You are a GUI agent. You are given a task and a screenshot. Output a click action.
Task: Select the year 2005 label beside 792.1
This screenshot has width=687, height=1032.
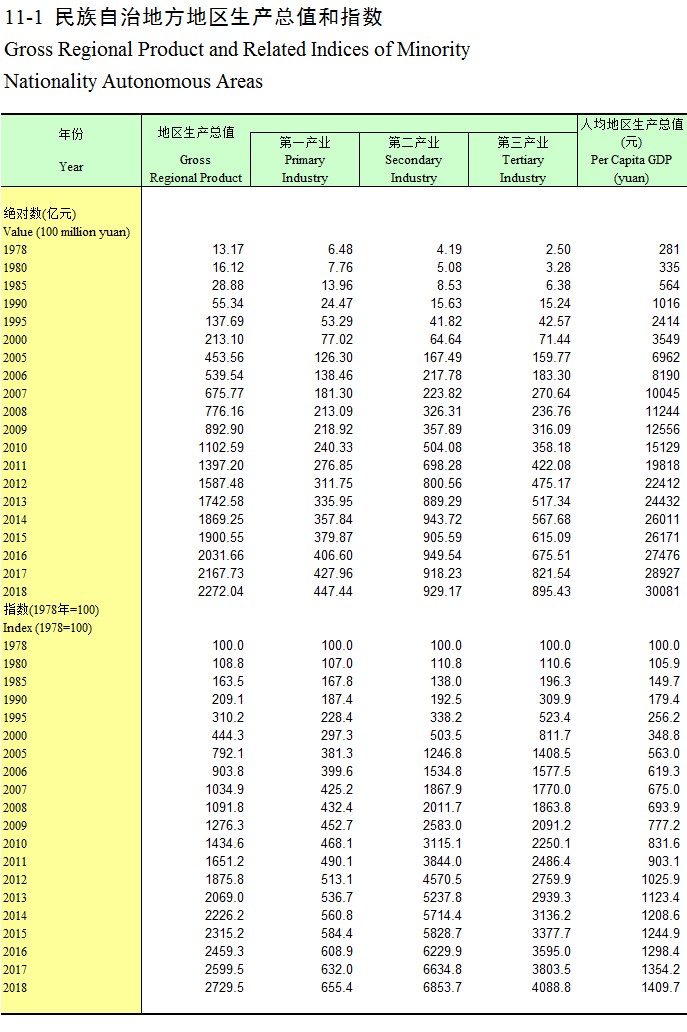click(15, 754)
